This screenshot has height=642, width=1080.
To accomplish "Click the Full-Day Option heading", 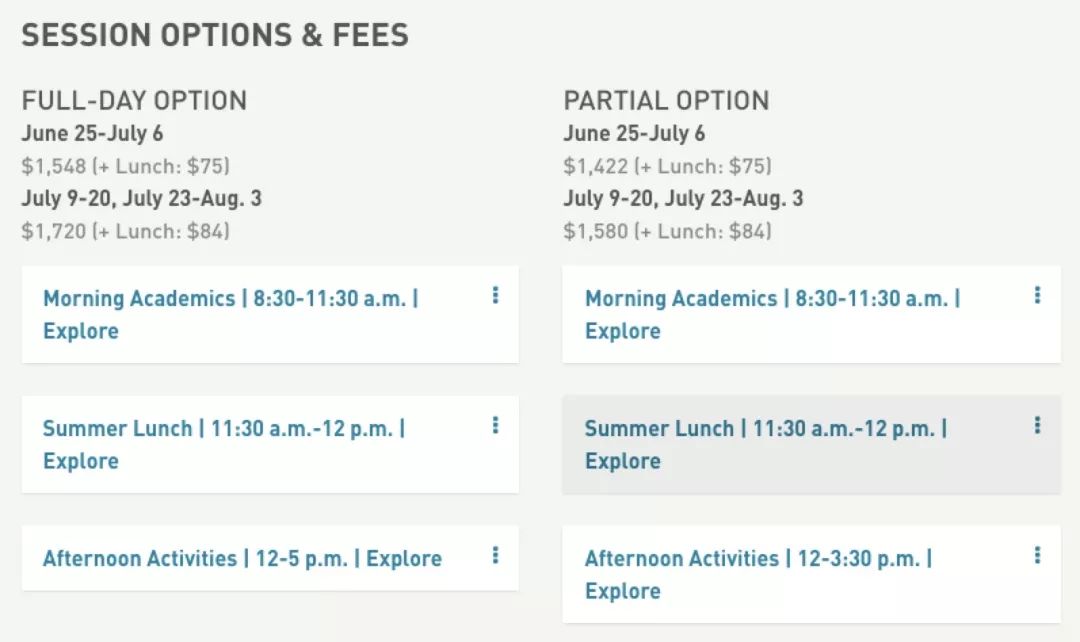I will click(x=134, y=100).
